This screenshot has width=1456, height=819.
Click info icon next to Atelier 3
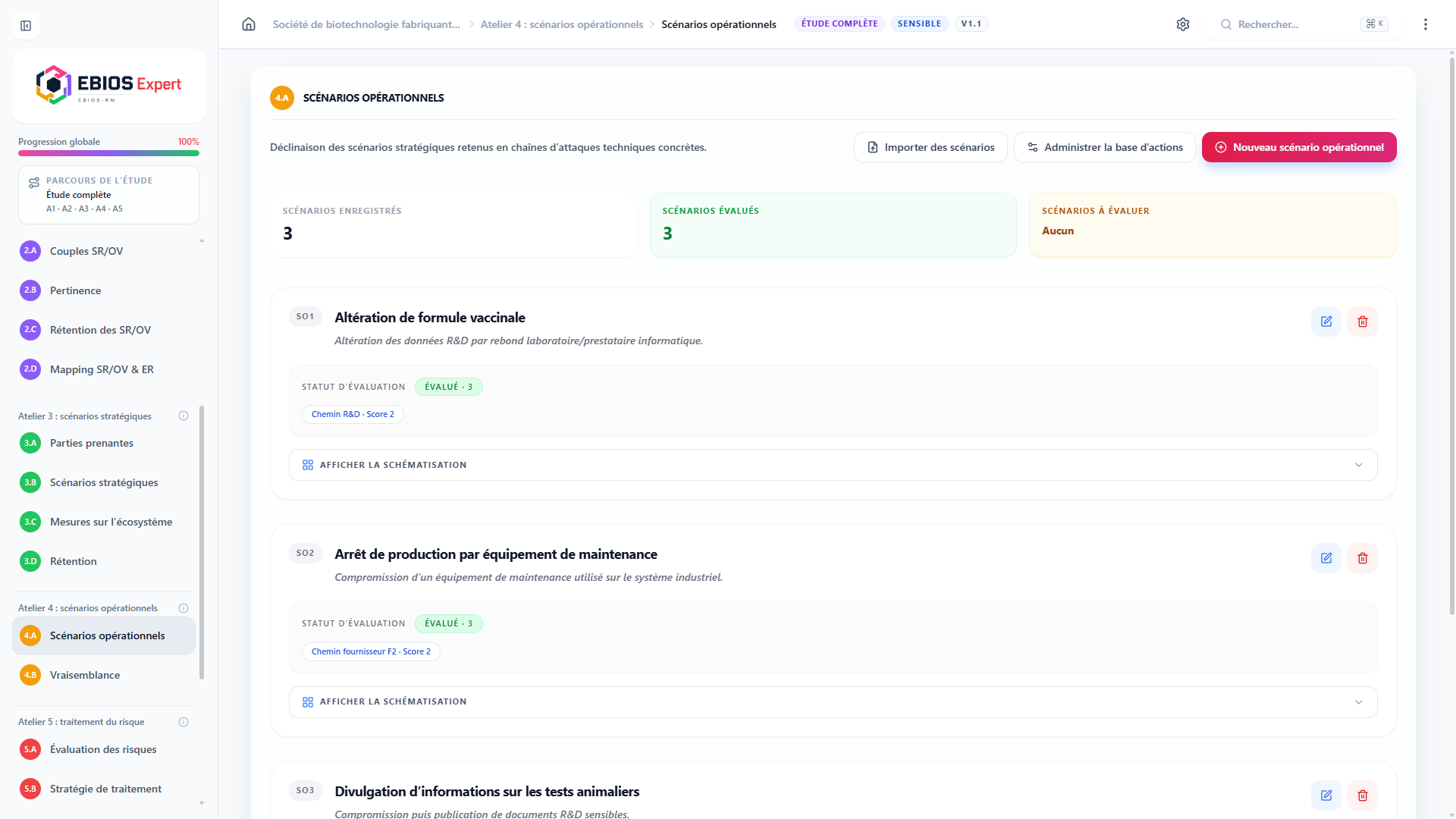(184, 416)
